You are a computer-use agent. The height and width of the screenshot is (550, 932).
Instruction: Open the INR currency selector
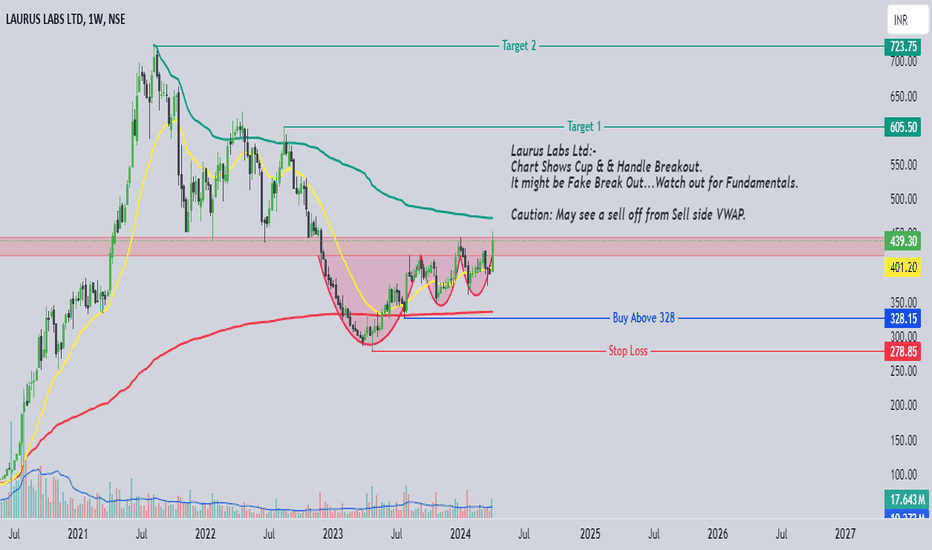click(x=906, y=20)
